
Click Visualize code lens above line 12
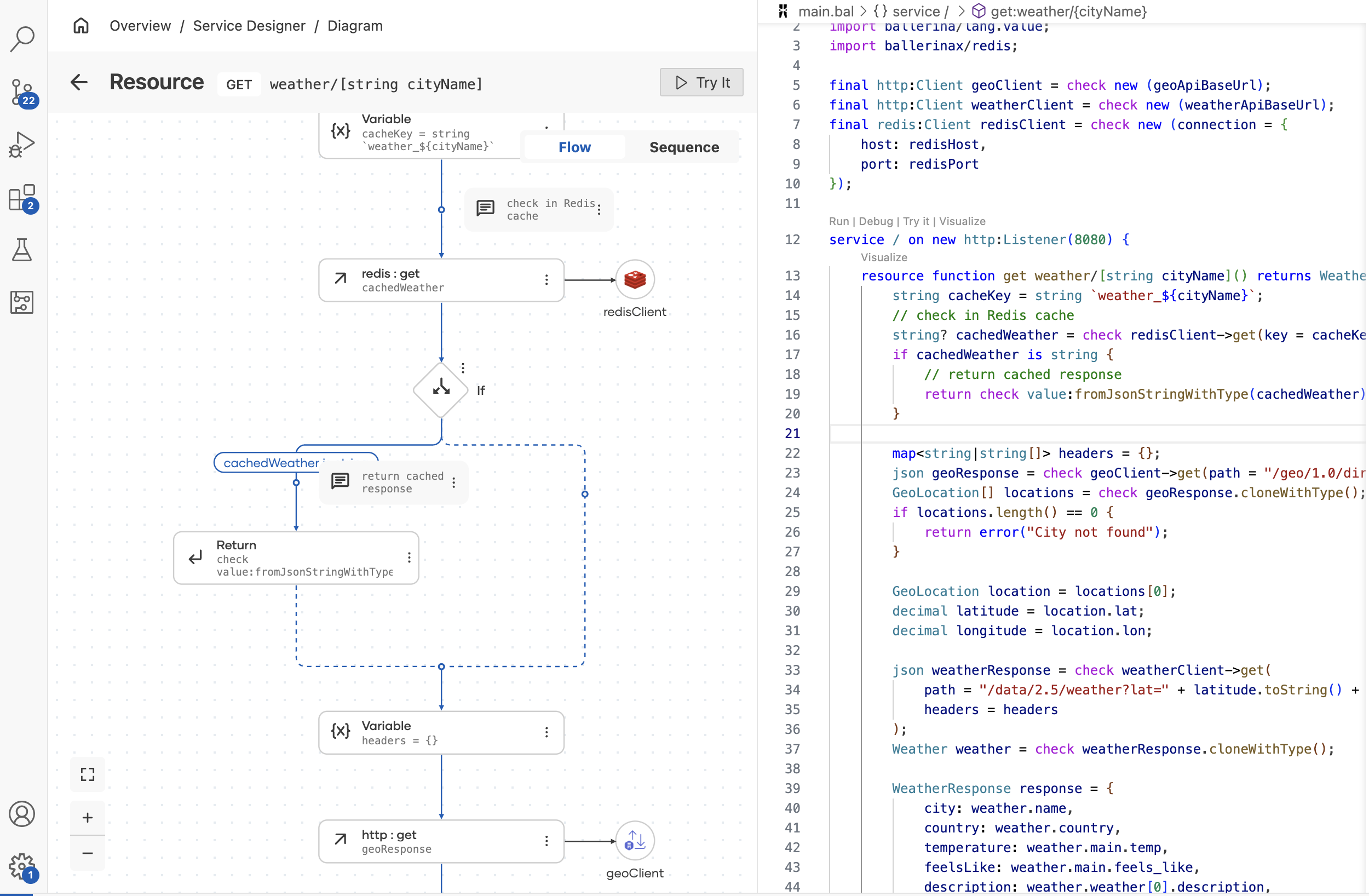pyautogui.click(x=962, y=222)
